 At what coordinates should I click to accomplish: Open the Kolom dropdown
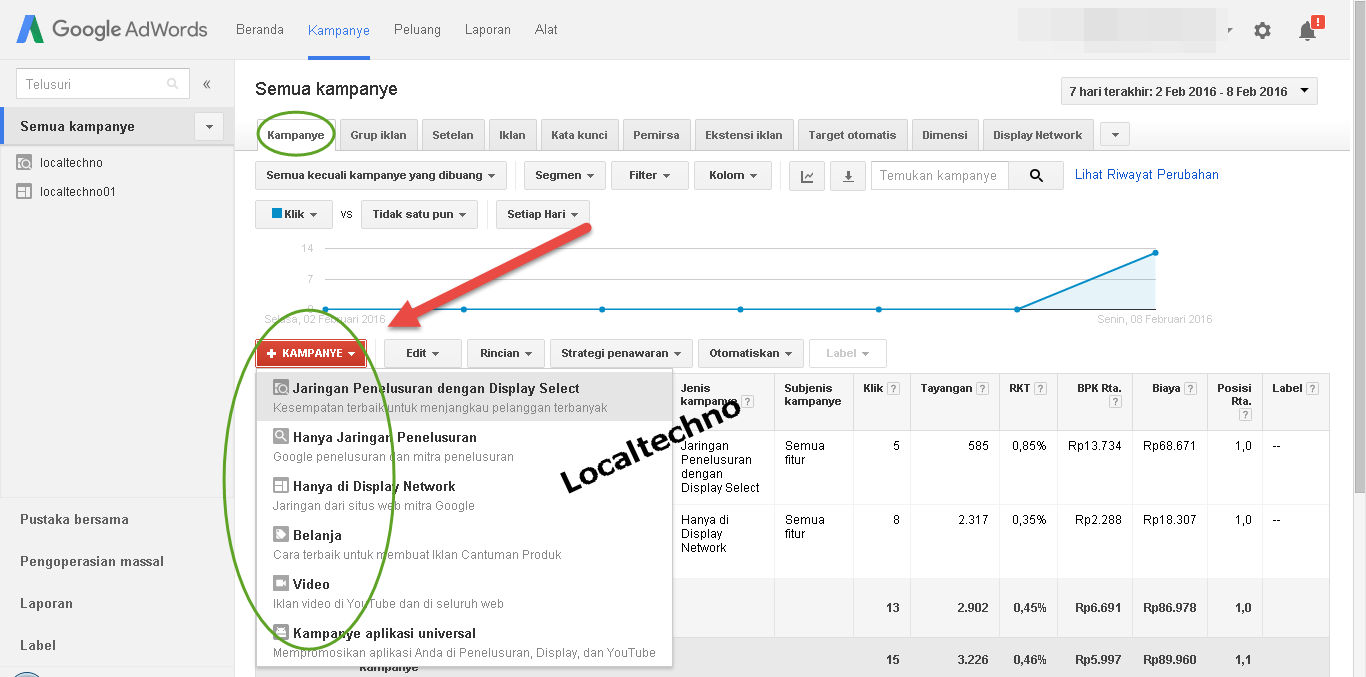(733, 175)
